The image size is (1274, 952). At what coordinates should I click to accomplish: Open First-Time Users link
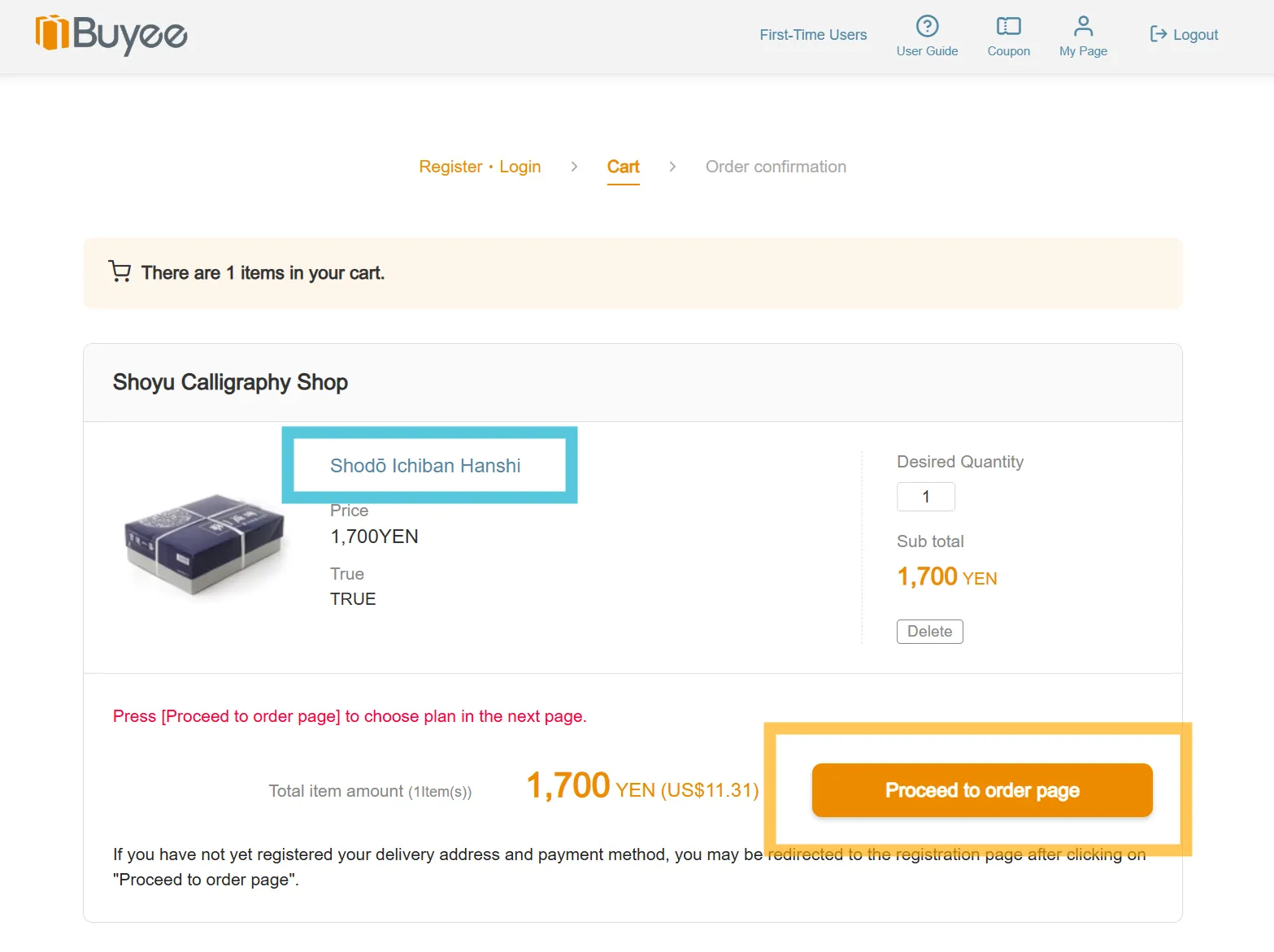pyautogui.click(x=813, y=35)
